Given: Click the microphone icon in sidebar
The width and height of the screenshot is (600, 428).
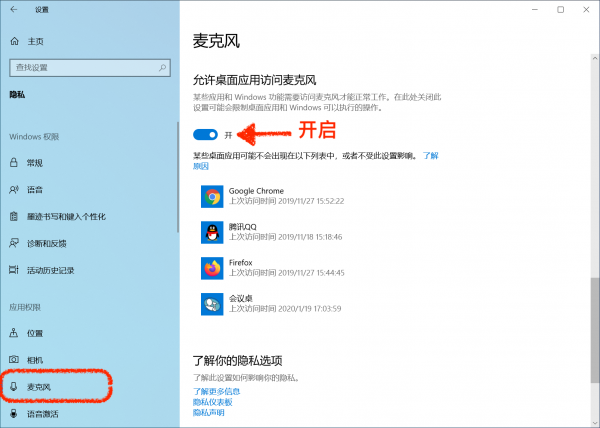Looking at the screenshot, I should click(14, 387).
